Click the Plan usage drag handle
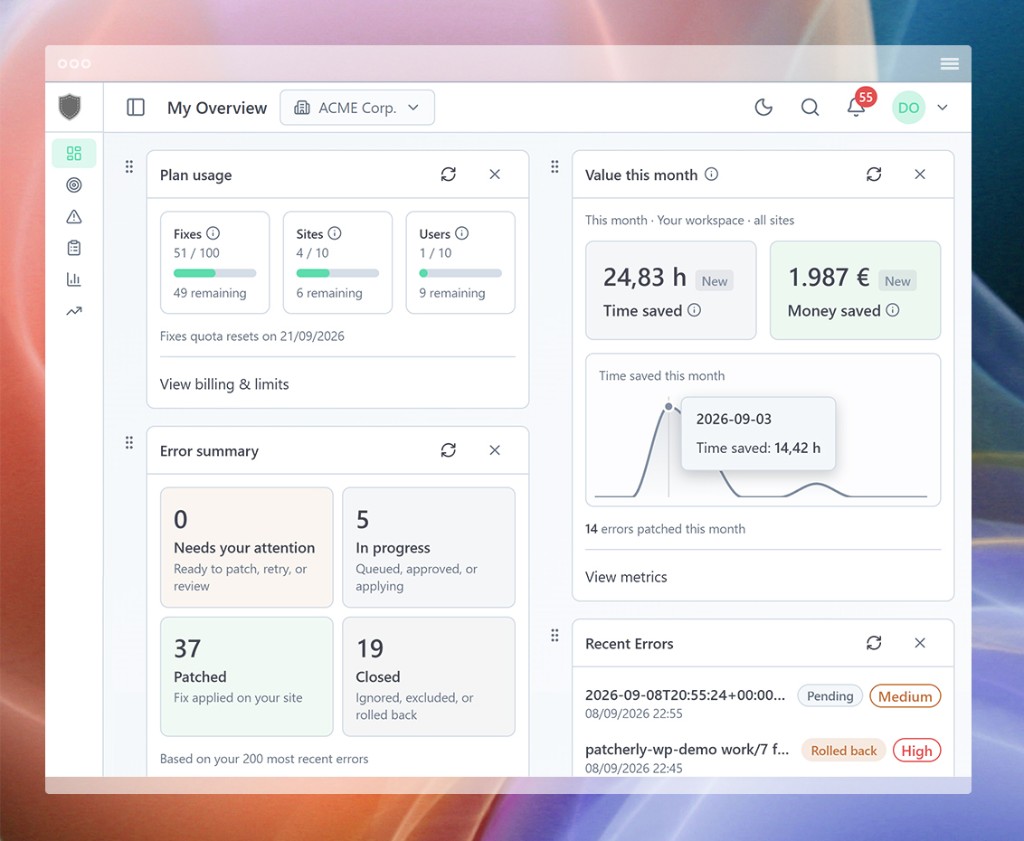The height and width of the screenshot is (841, 1024). (x=129, y=167)
